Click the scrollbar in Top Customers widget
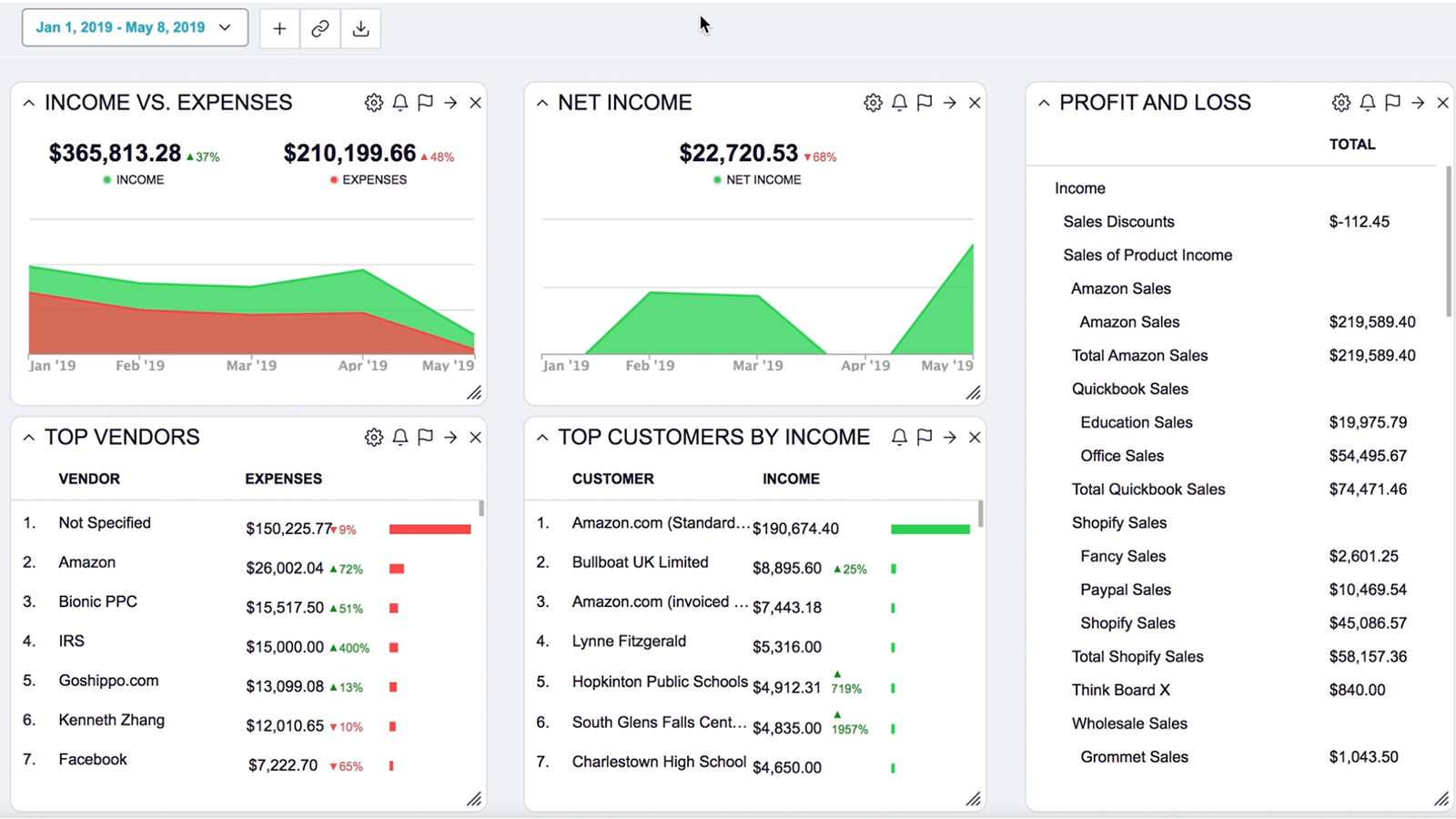1456x819 pixels. coord(982,516)
